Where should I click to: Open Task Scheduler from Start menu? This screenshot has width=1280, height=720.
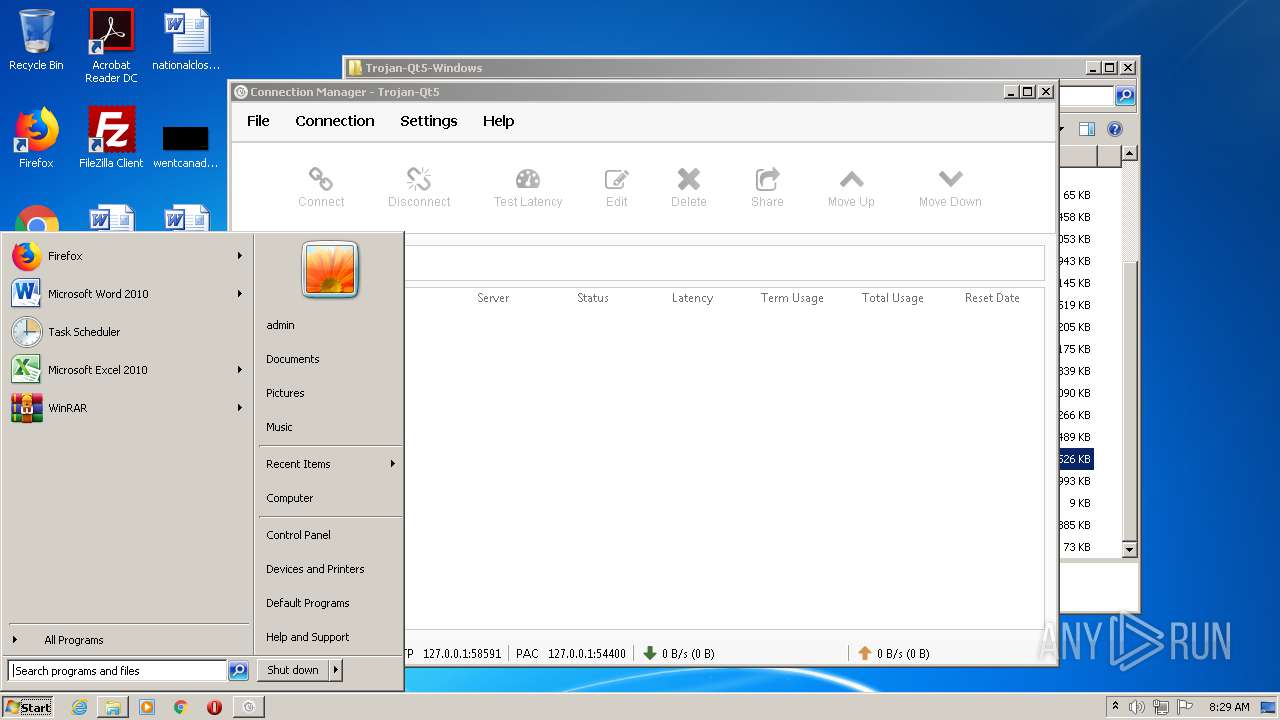coord(127,332)
